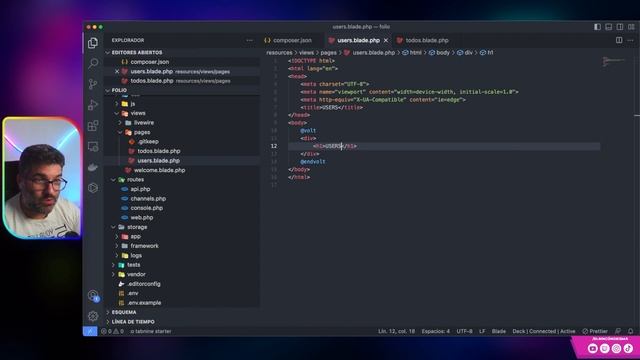Change Blade language mode

pos(499,331)
